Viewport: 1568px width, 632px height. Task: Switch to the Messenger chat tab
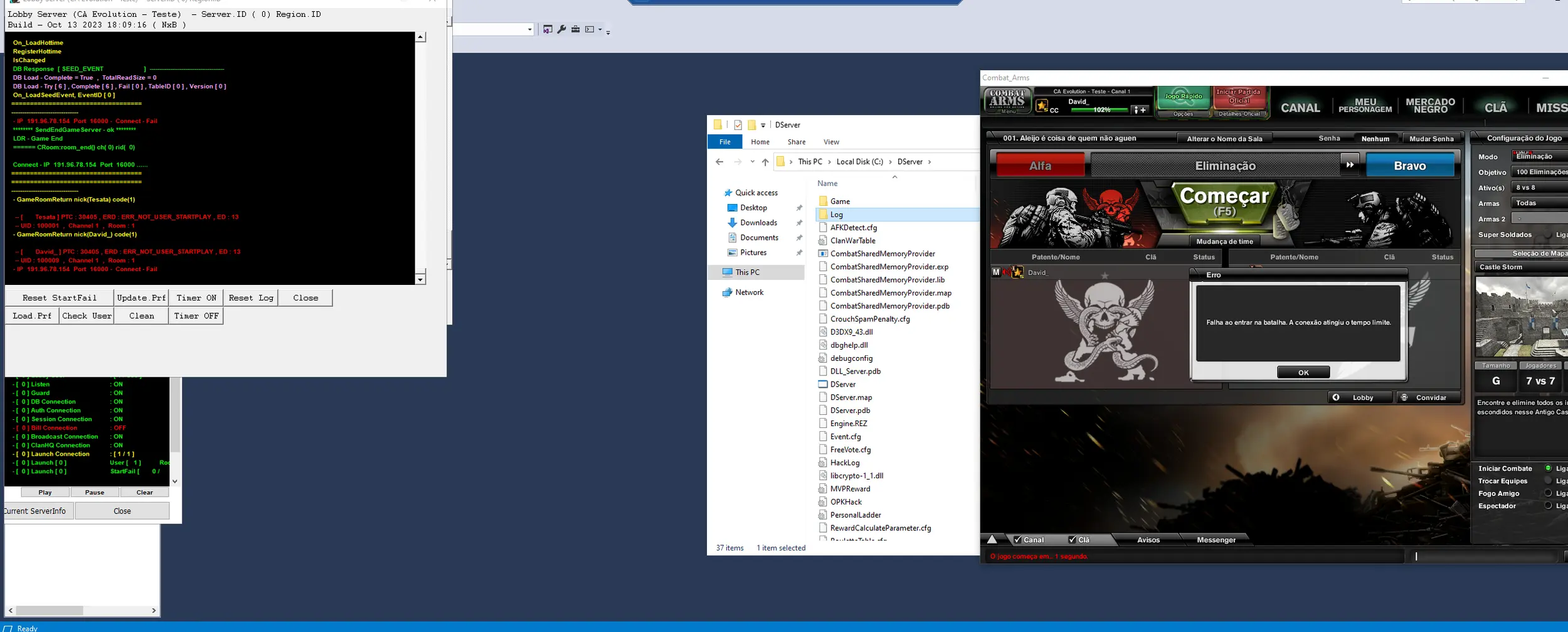point(1216,540)
